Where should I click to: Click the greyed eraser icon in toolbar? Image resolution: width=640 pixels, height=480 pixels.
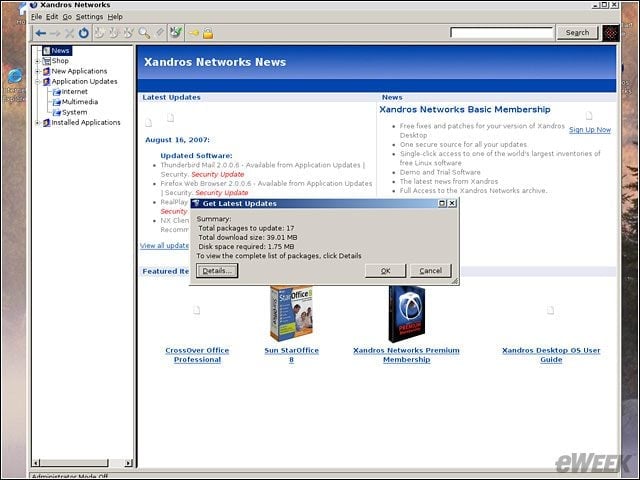[160, 33]
